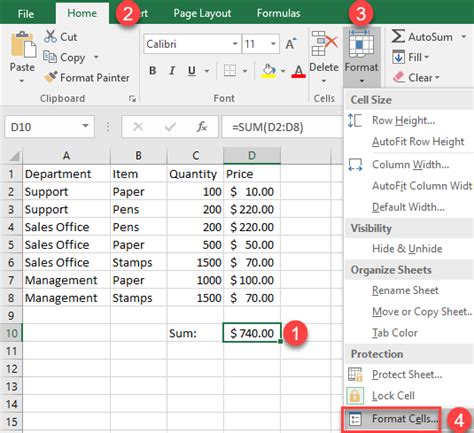
Task: Click the yellow fill color button
Action: 269,71
